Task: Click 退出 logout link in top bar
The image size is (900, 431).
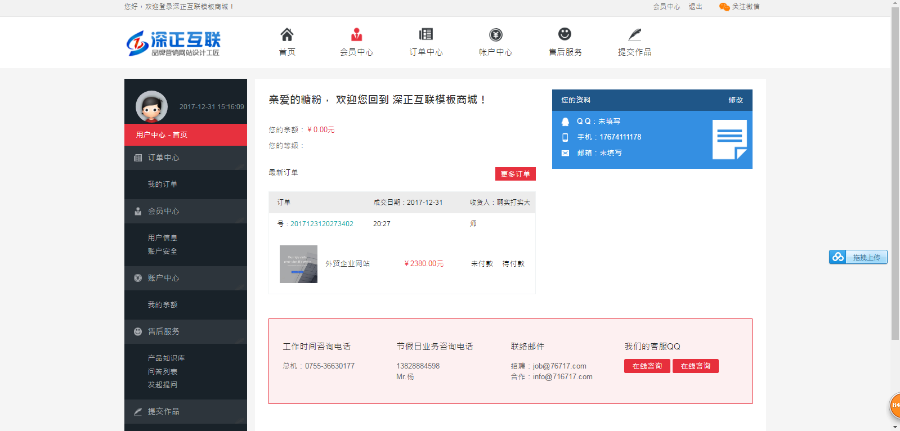Action: pyautogui.click(x=696, y=7)
